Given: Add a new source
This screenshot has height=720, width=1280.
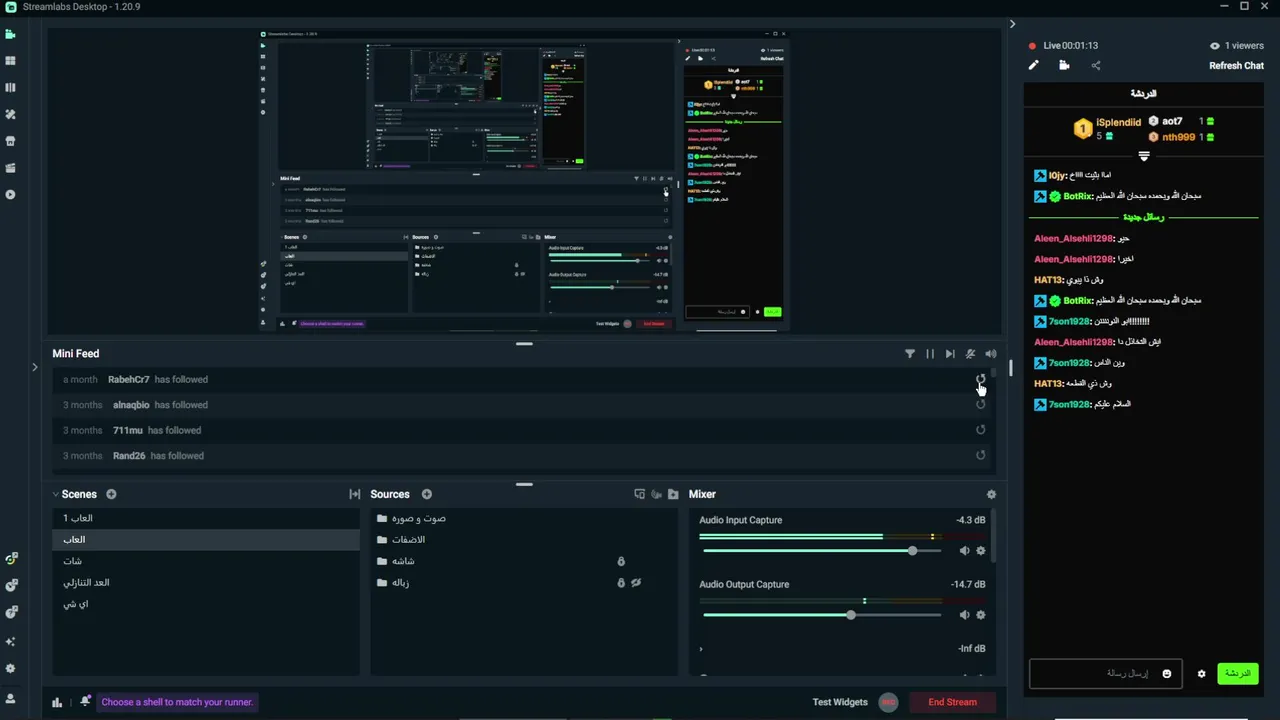Looking at the screenshot, I should [426, 494].
